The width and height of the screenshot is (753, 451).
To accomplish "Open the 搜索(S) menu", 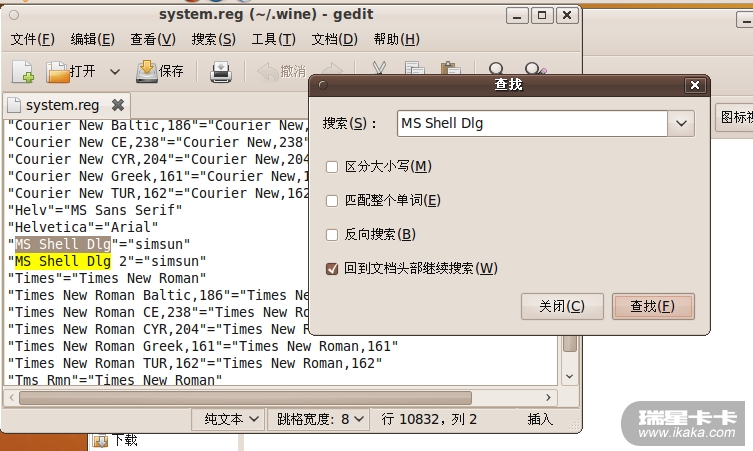I will point(213,39).
